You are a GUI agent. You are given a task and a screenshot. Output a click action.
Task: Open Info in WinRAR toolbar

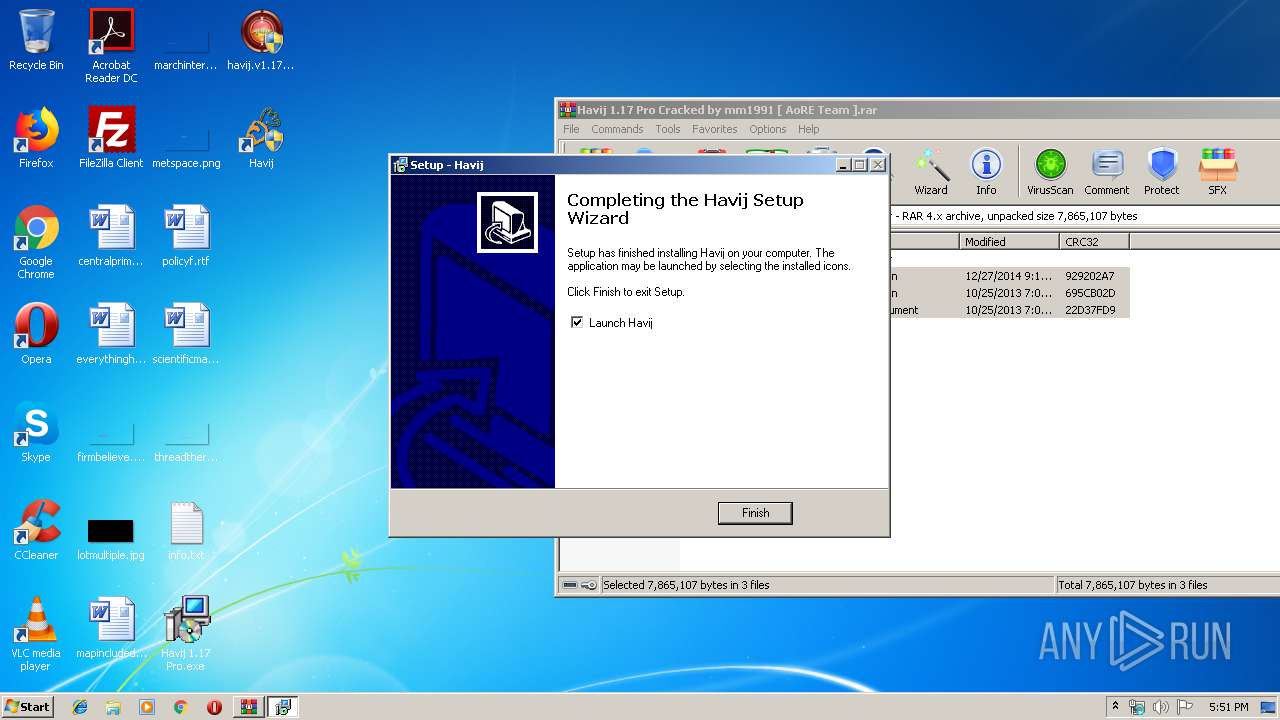click(986, 172)
